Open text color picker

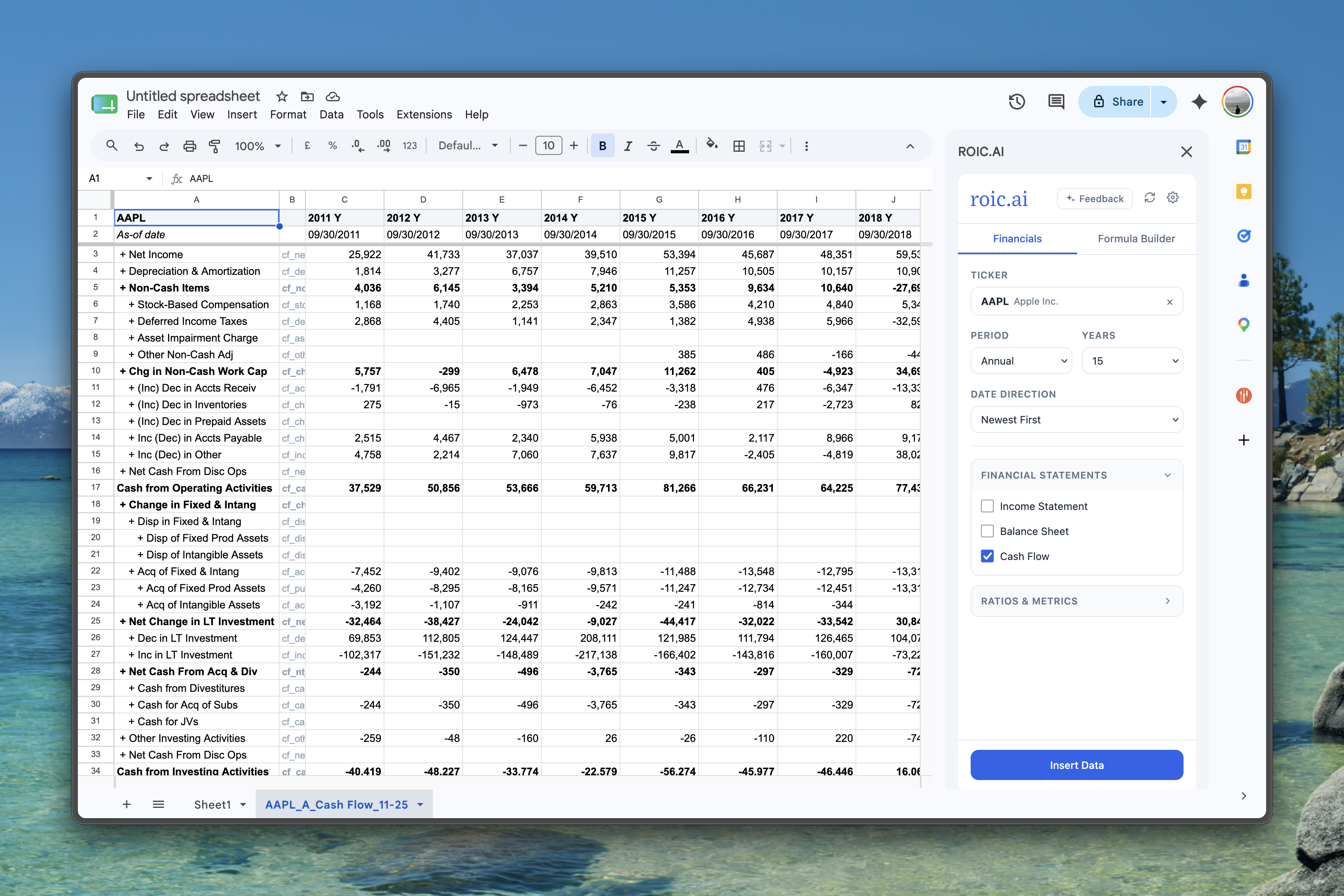pyautogui.click(x=680, y=146)
